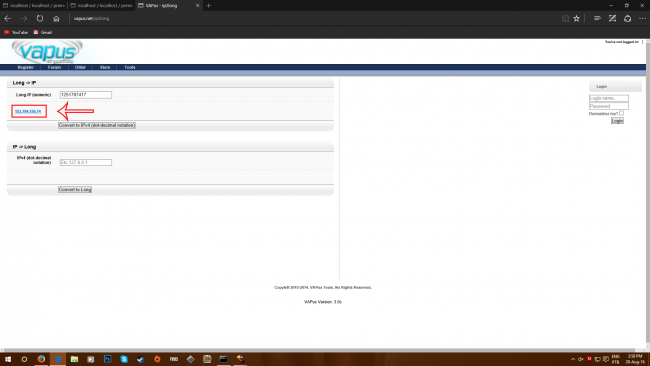Open the Tools menu item

130,67
